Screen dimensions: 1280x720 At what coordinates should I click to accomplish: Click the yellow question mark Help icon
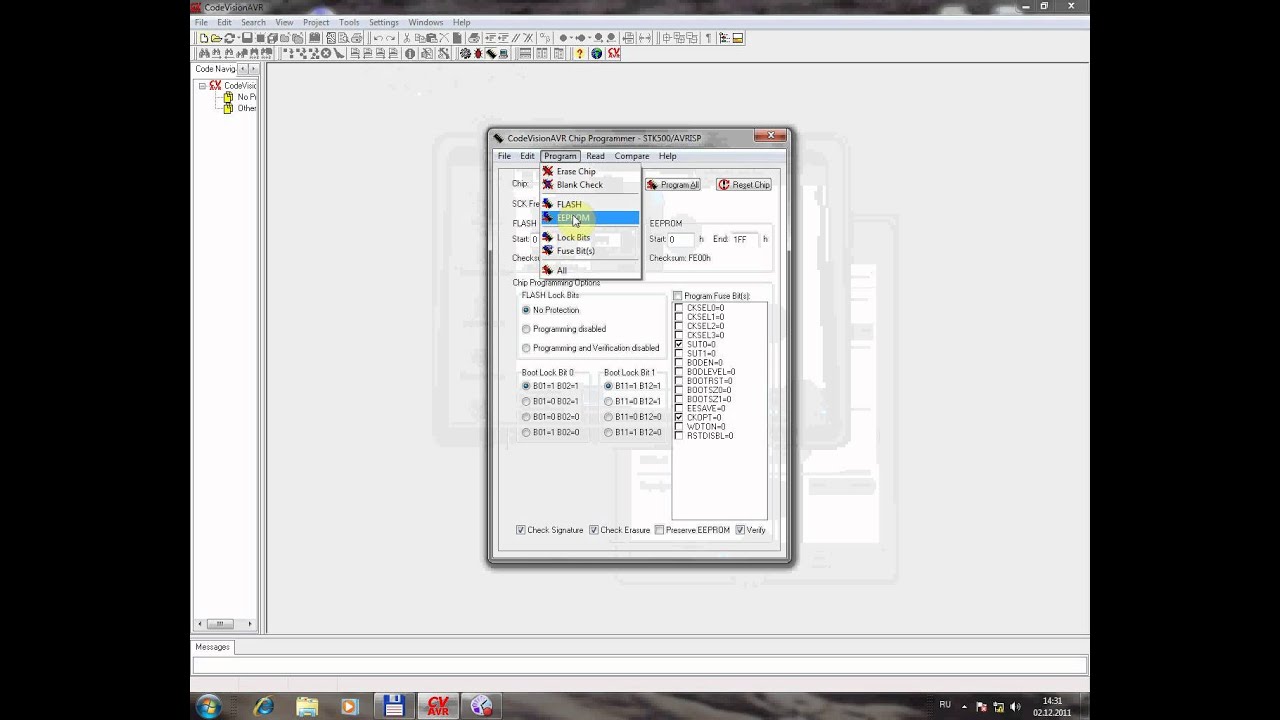(x=579, y=53)
